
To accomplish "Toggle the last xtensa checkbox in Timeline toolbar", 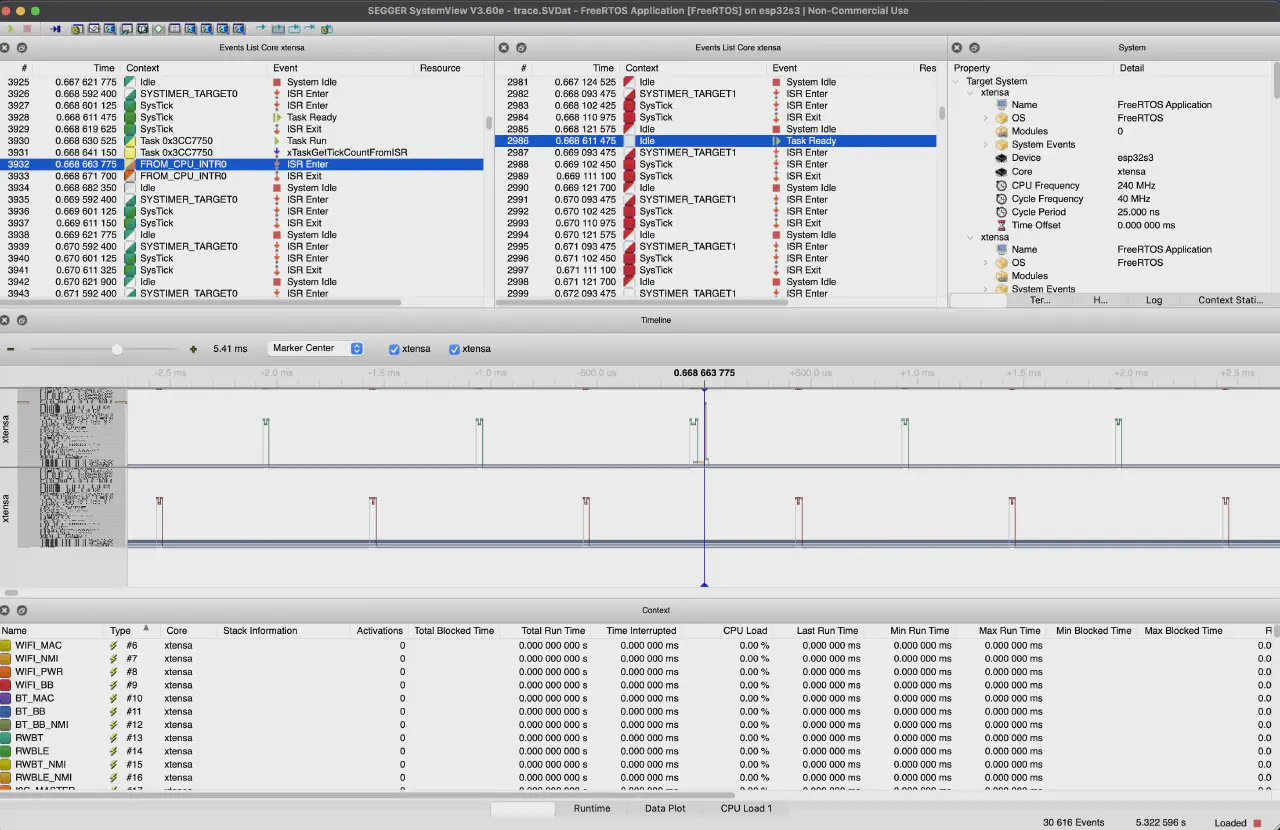I will coord(454,349).
